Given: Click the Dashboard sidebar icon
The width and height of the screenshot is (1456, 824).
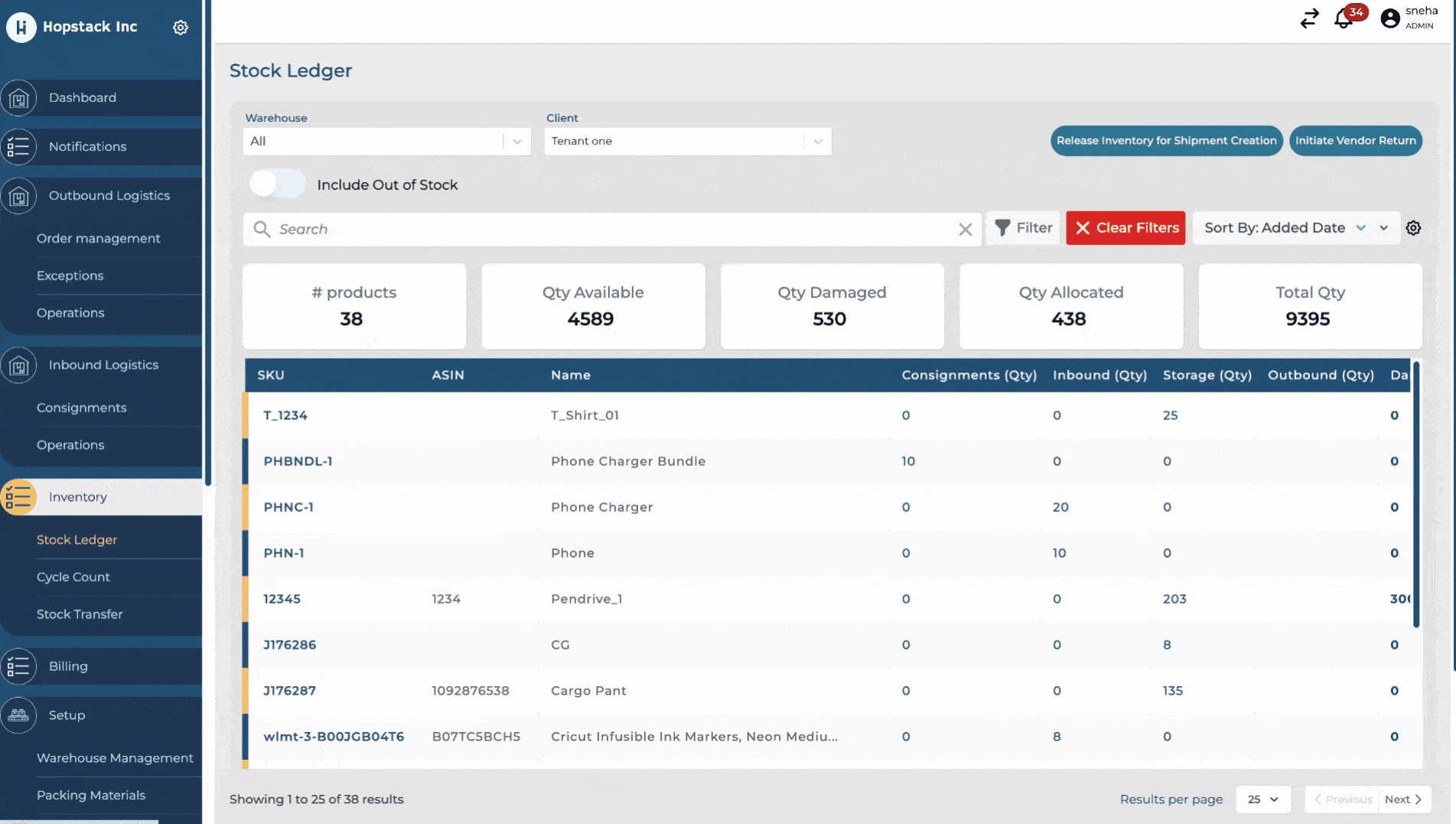Looking at the screenshot, I should point(19,98).
